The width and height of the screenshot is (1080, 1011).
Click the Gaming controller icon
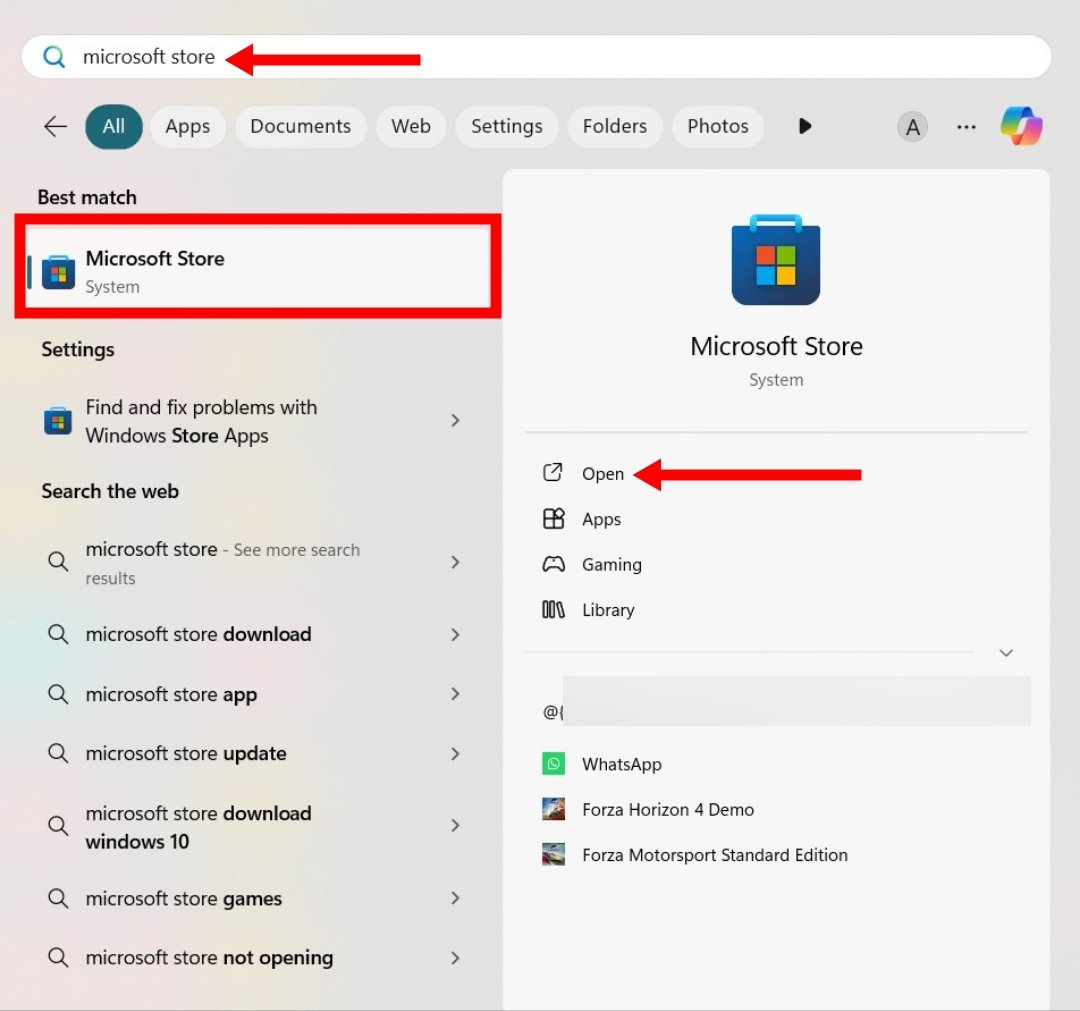(553, 565)
